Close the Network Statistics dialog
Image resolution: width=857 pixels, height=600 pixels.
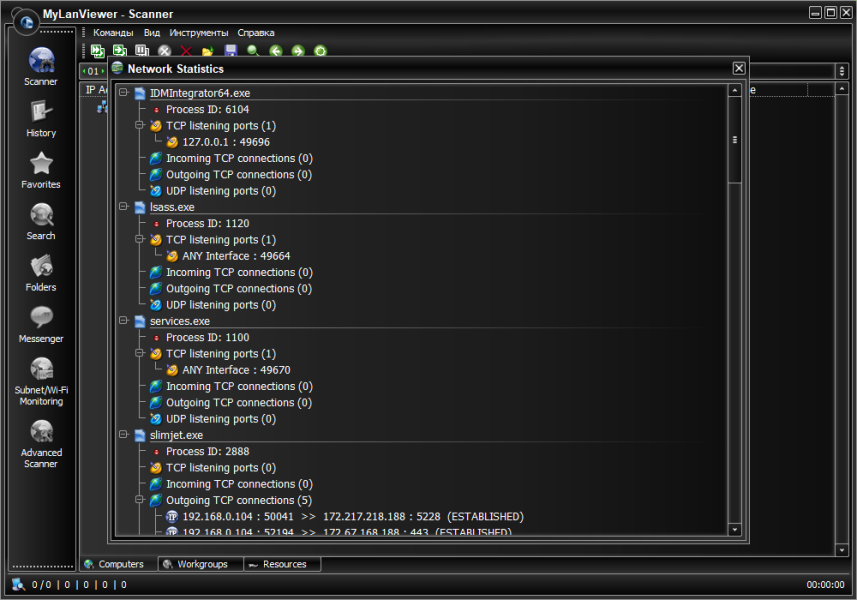click(x=739, y=68)
